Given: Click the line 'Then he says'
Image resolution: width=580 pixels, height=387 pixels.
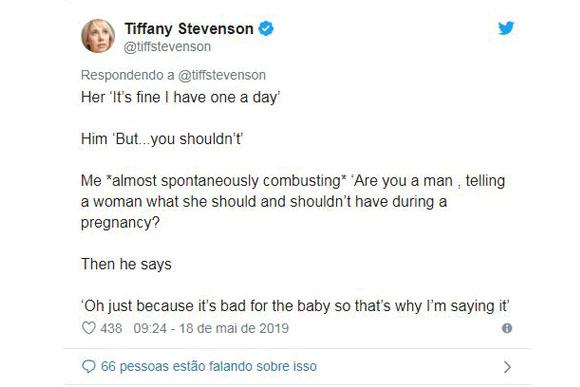Looking at the screenshot, I should [126, 264].
